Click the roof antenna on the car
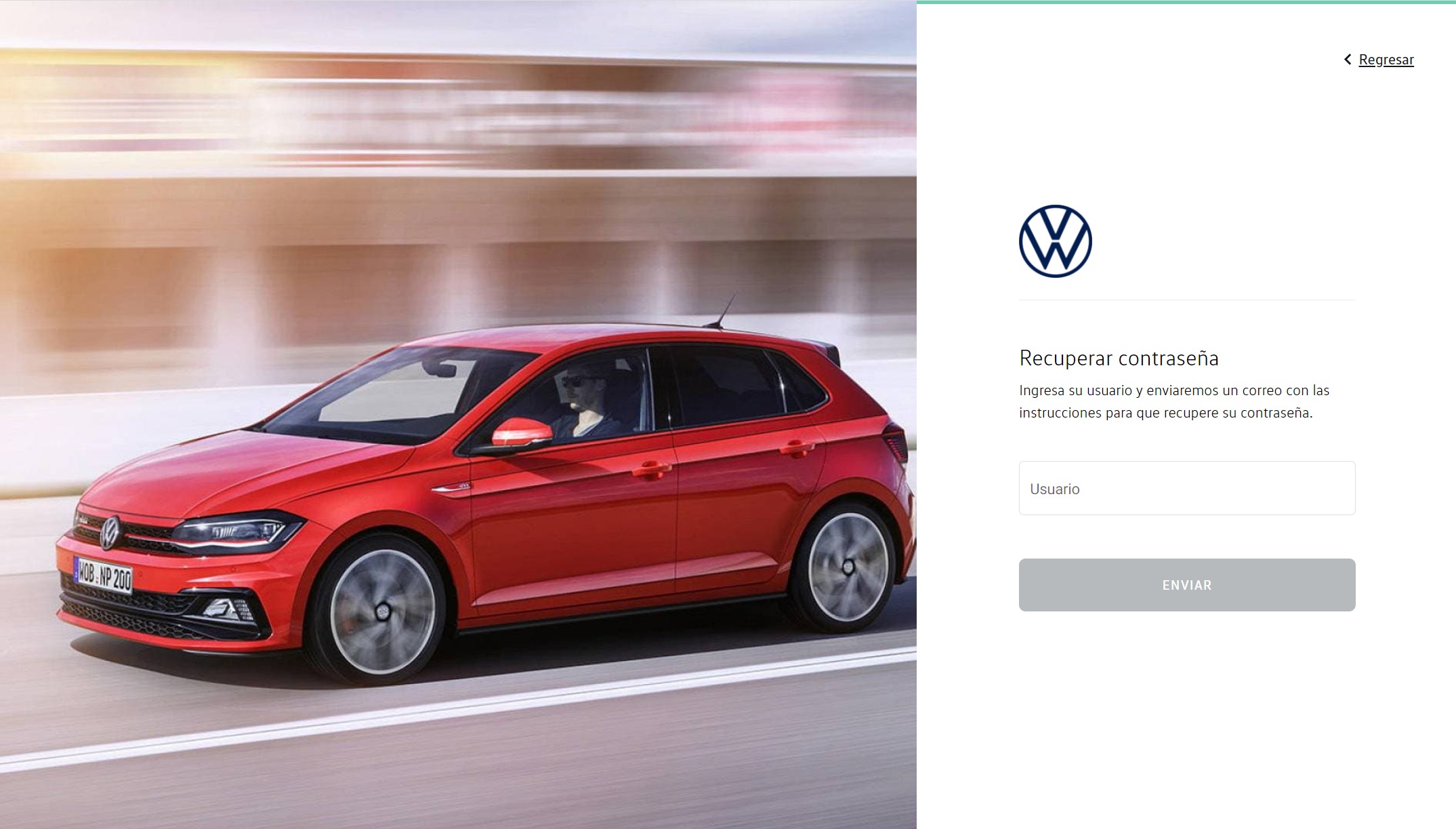 722,311
